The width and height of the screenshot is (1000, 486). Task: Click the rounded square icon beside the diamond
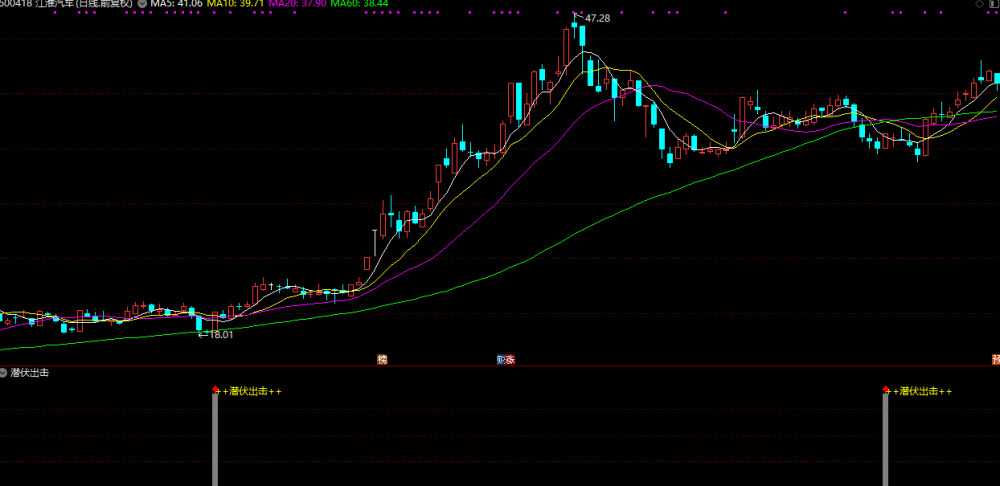(994, 4)
